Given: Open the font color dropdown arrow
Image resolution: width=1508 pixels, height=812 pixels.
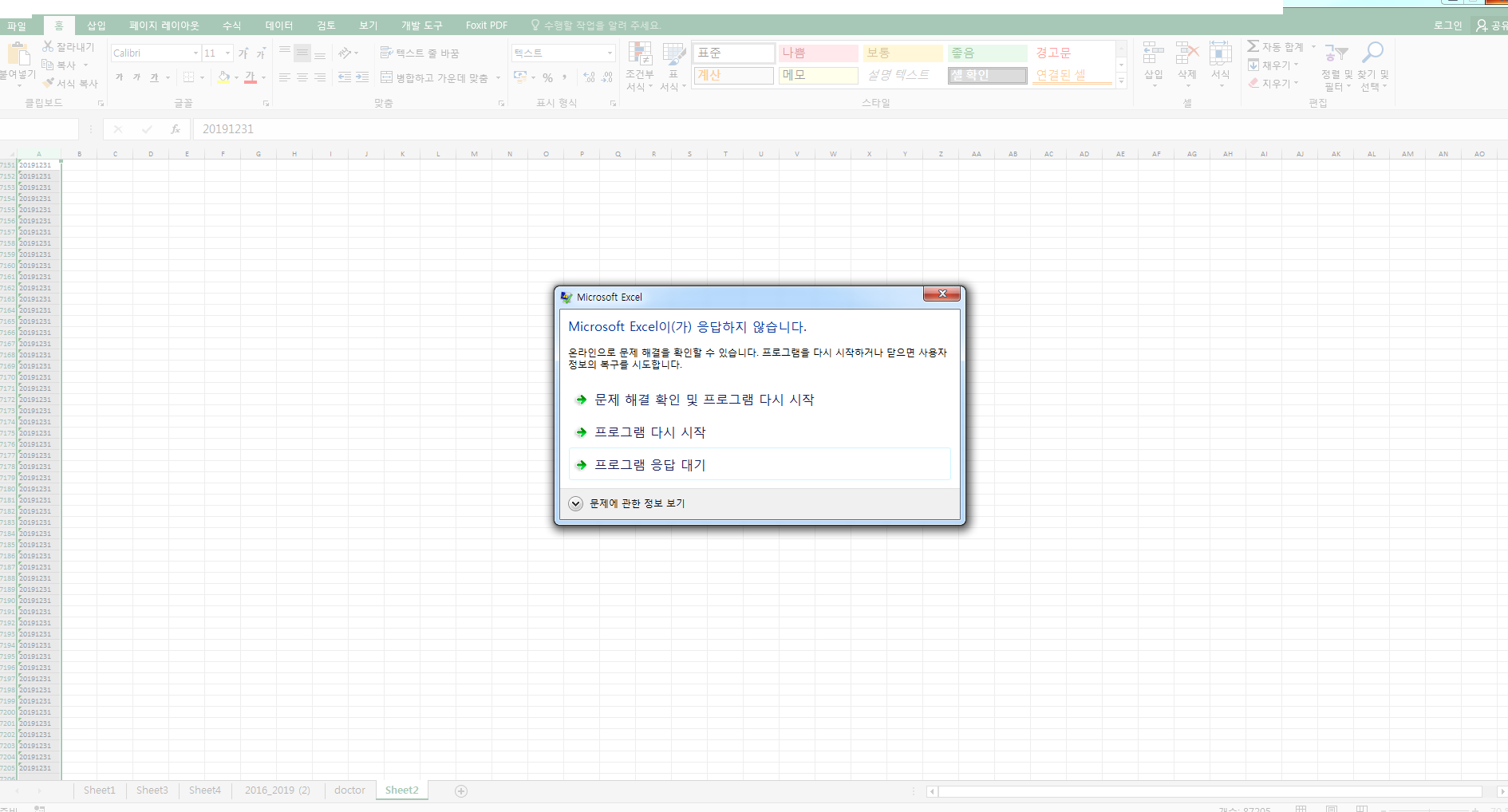Looking at the screenshot, I should coord(263,77).
